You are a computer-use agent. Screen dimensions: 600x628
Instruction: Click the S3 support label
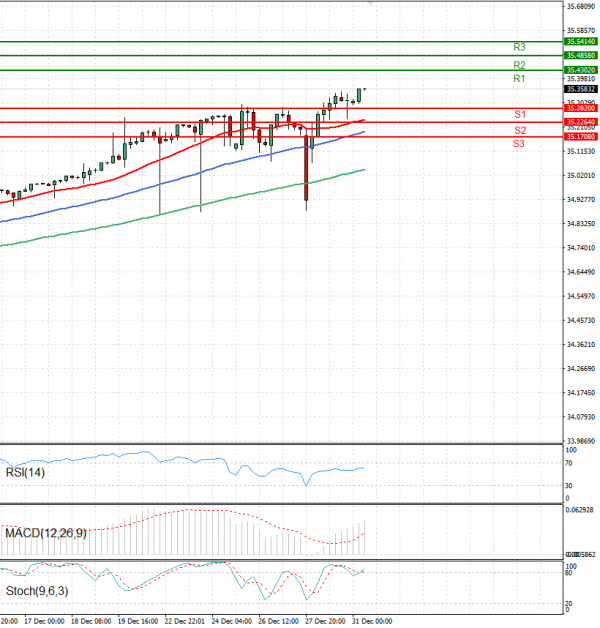(519, 143)
